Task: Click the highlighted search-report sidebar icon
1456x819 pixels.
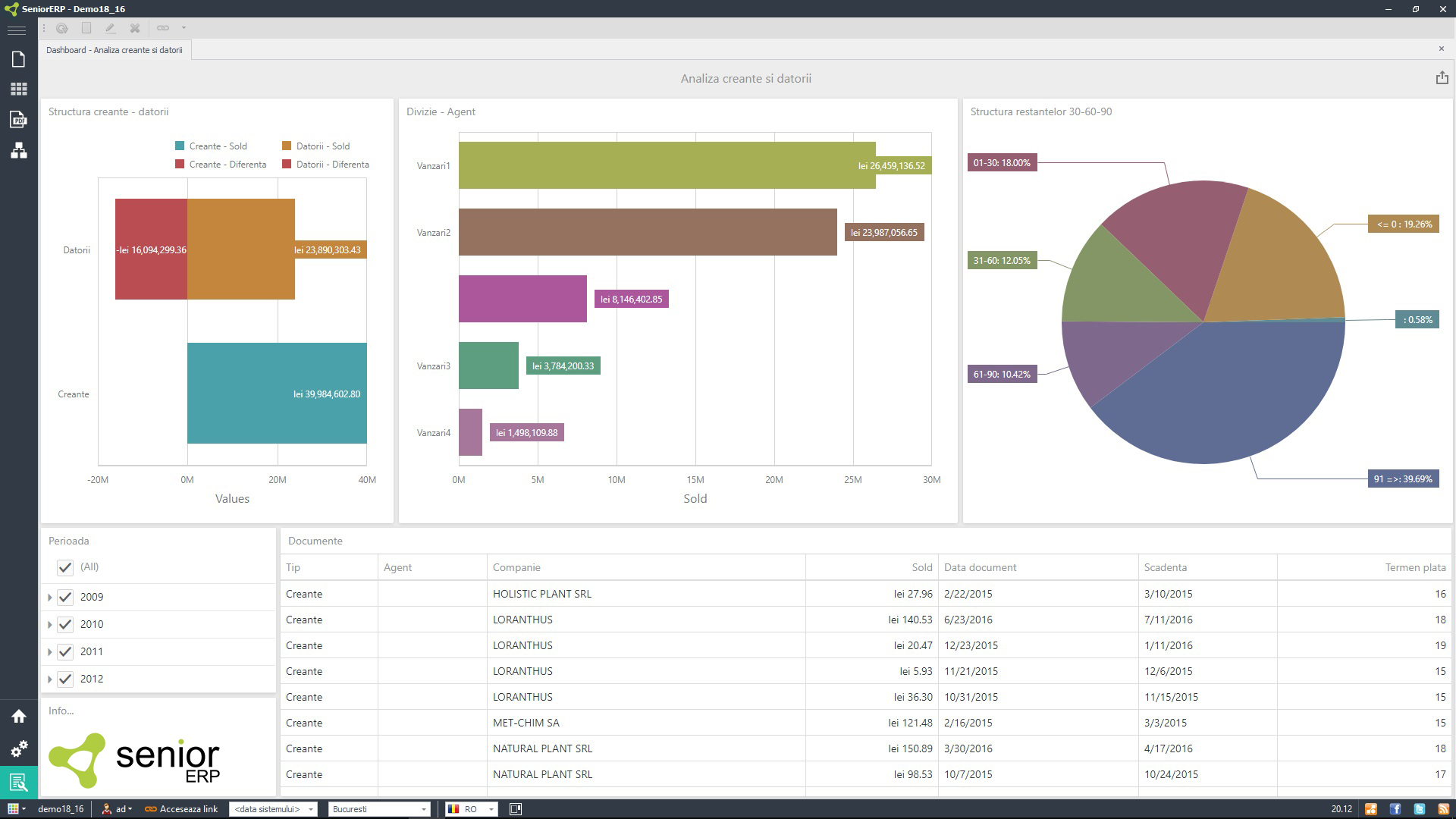Action: click(x=18, y=782)
